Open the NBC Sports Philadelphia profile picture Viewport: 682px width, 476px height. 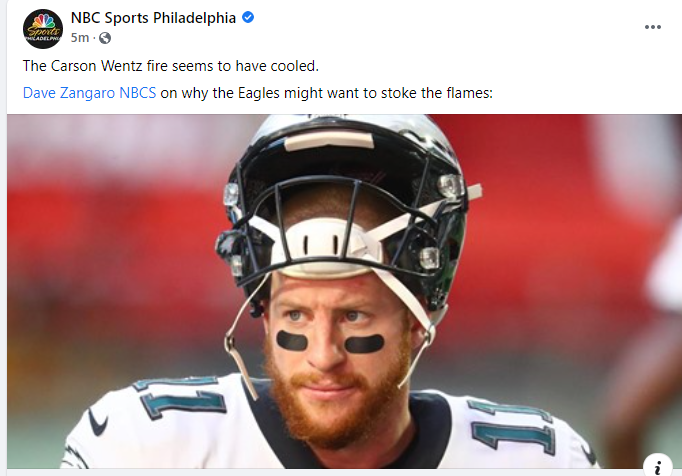click(x=43, y=29)
